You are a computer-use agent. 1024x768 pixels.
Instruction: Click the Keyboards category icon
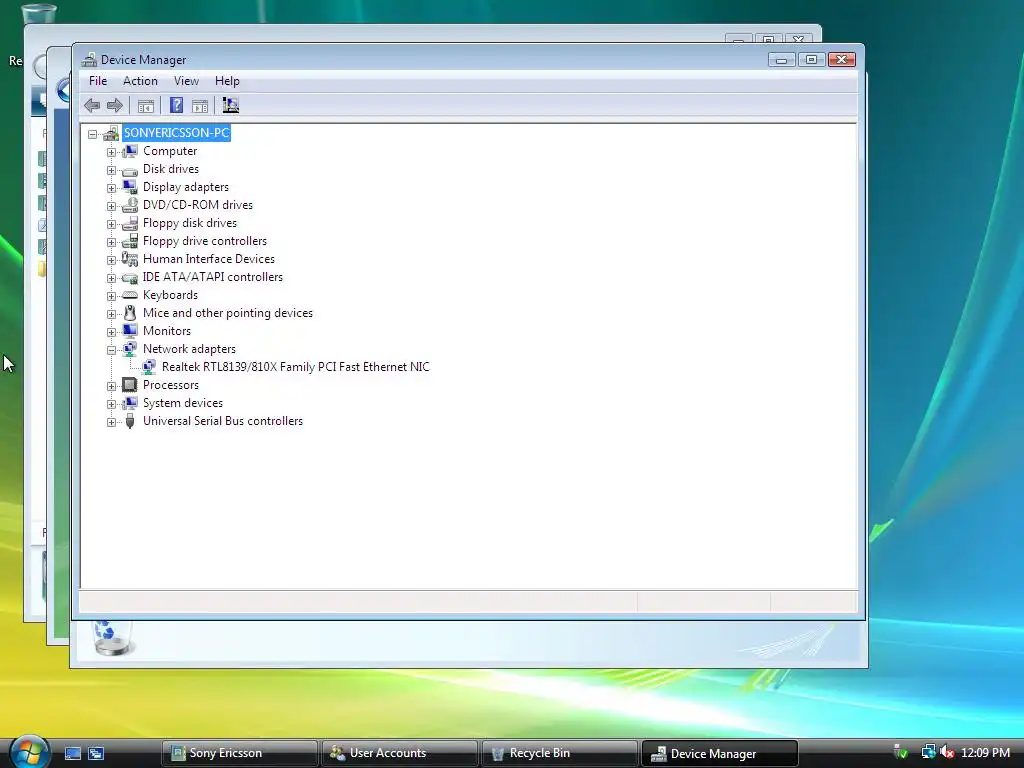[130, 295]
